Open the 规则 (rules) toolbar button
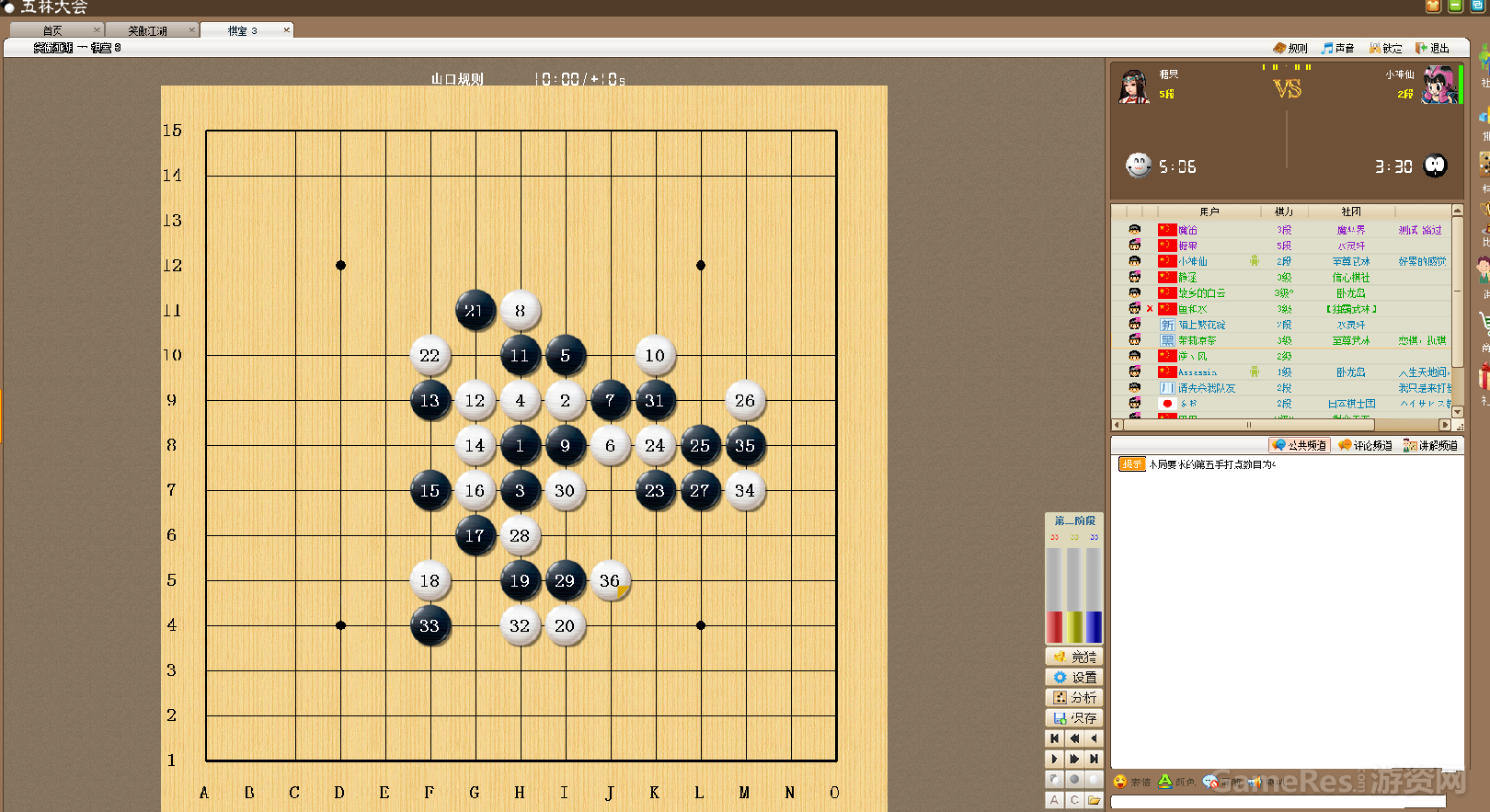The image size is (1490, 812). pyautogui.click(x=1290, y=48)
